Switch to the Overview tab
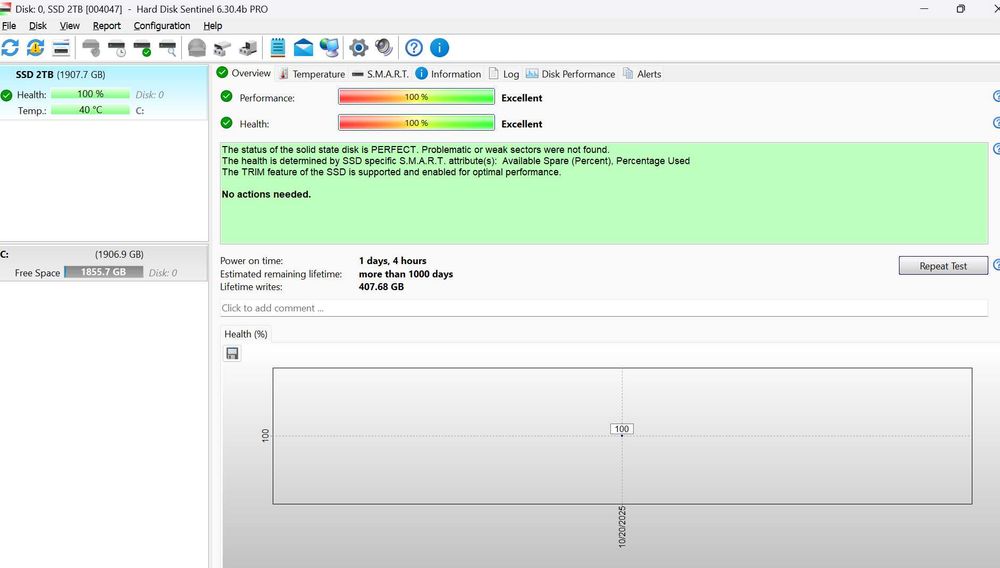Image resolution: width=1000 pixels, height=568 pixels. point(244,73)
